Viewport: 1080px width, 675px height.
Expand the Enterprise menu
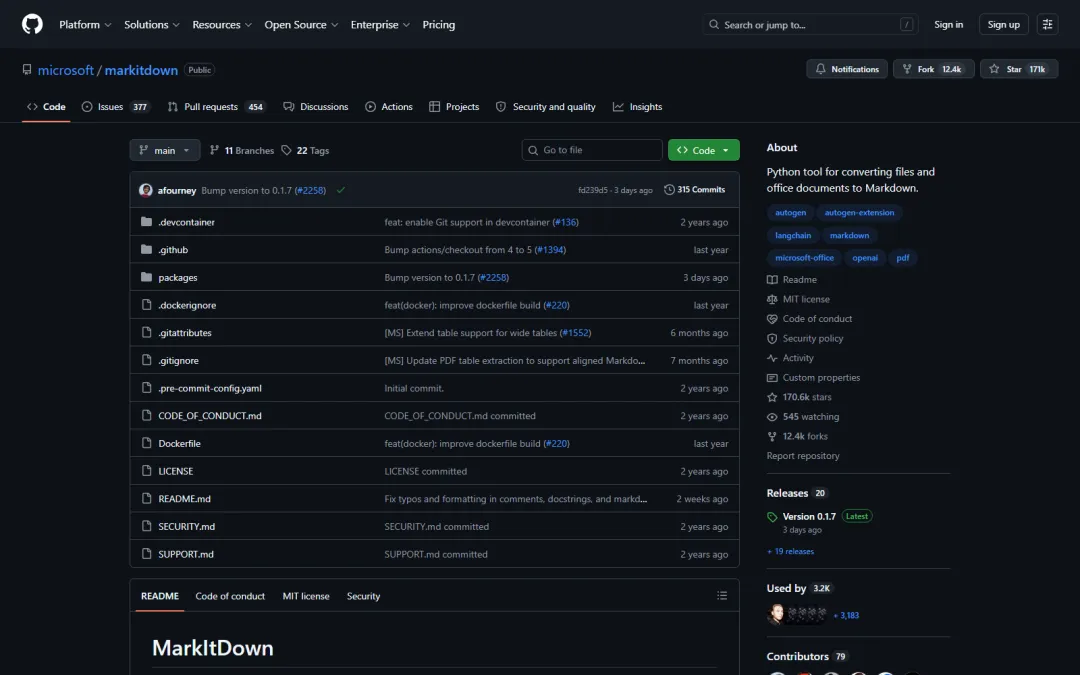(x=380, y=24)
